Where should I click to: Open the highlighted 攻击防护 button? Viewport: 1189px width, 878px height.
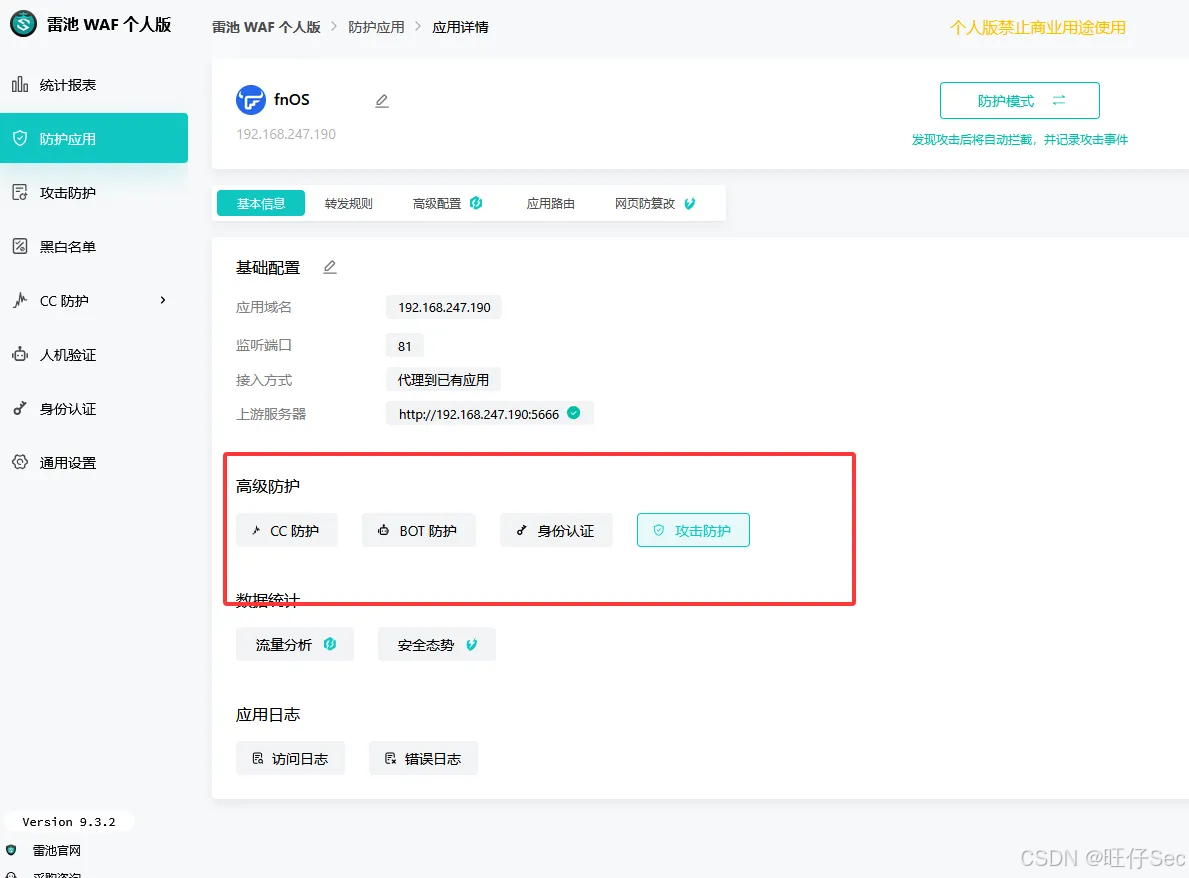pos(693,530)
